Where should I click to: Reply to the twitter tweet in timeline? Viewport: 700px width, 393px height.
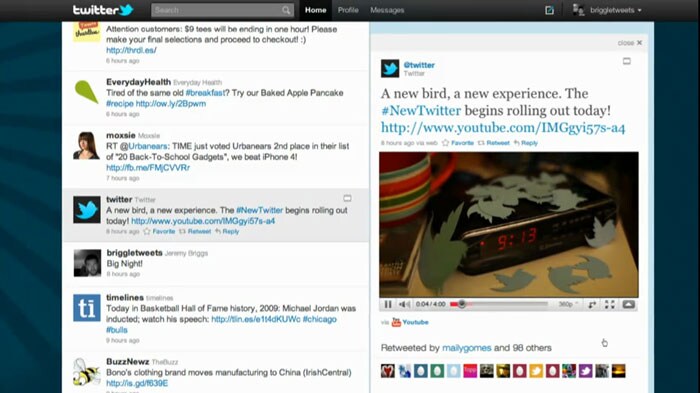point(227,231)
